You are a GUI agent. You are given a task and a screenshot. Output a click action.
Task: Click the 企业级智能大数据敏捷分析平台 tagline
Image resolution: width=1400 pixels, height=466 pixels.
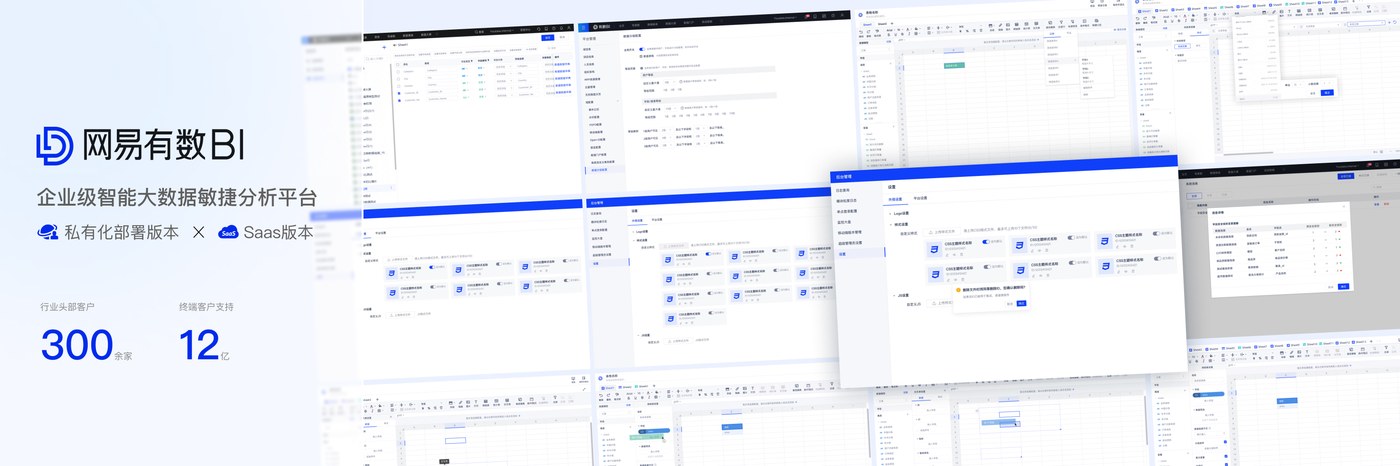click(177, 197)
